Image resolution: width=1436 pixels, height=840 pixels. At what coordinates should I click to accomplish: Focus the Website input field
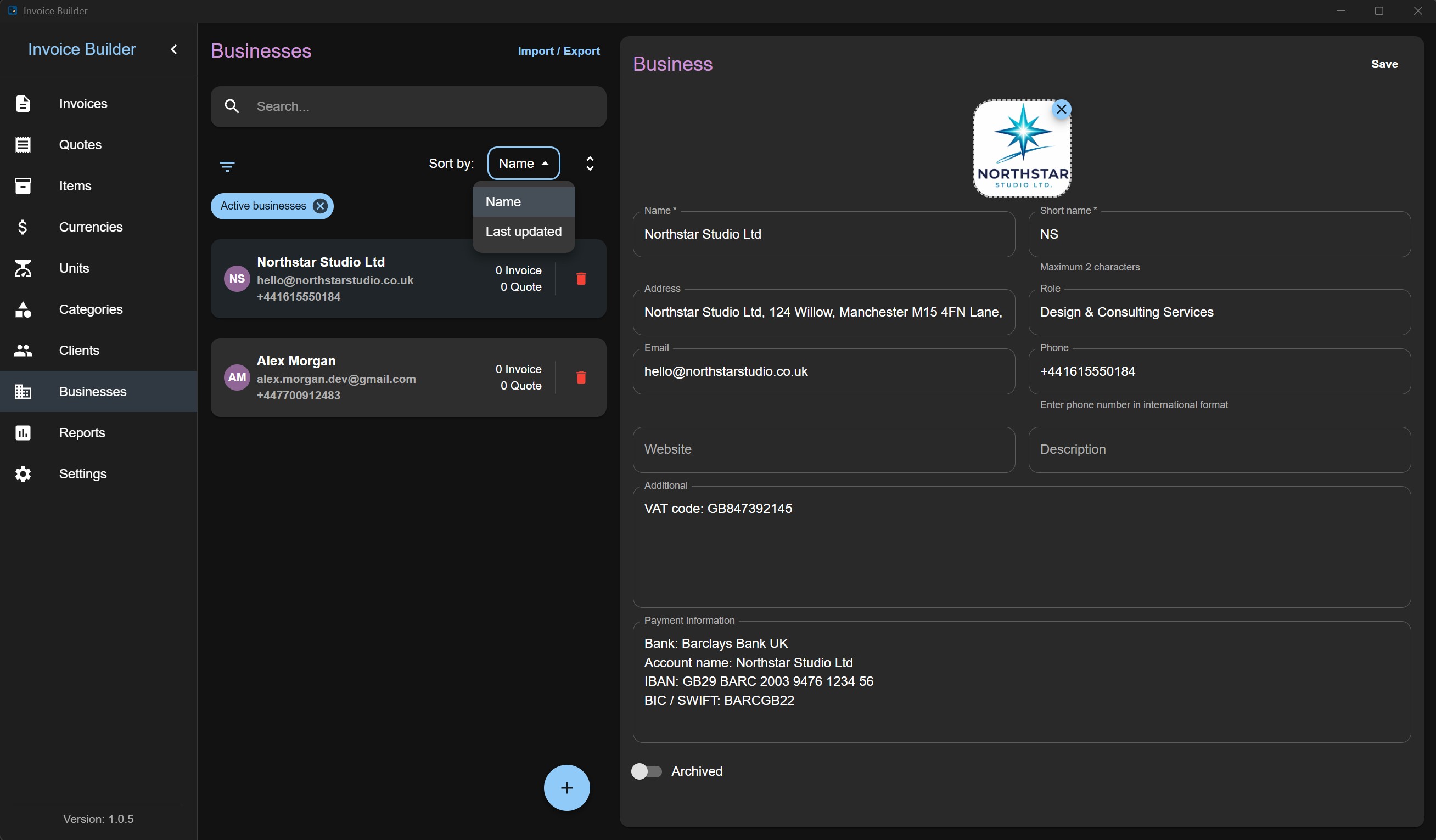pos(823,449)
